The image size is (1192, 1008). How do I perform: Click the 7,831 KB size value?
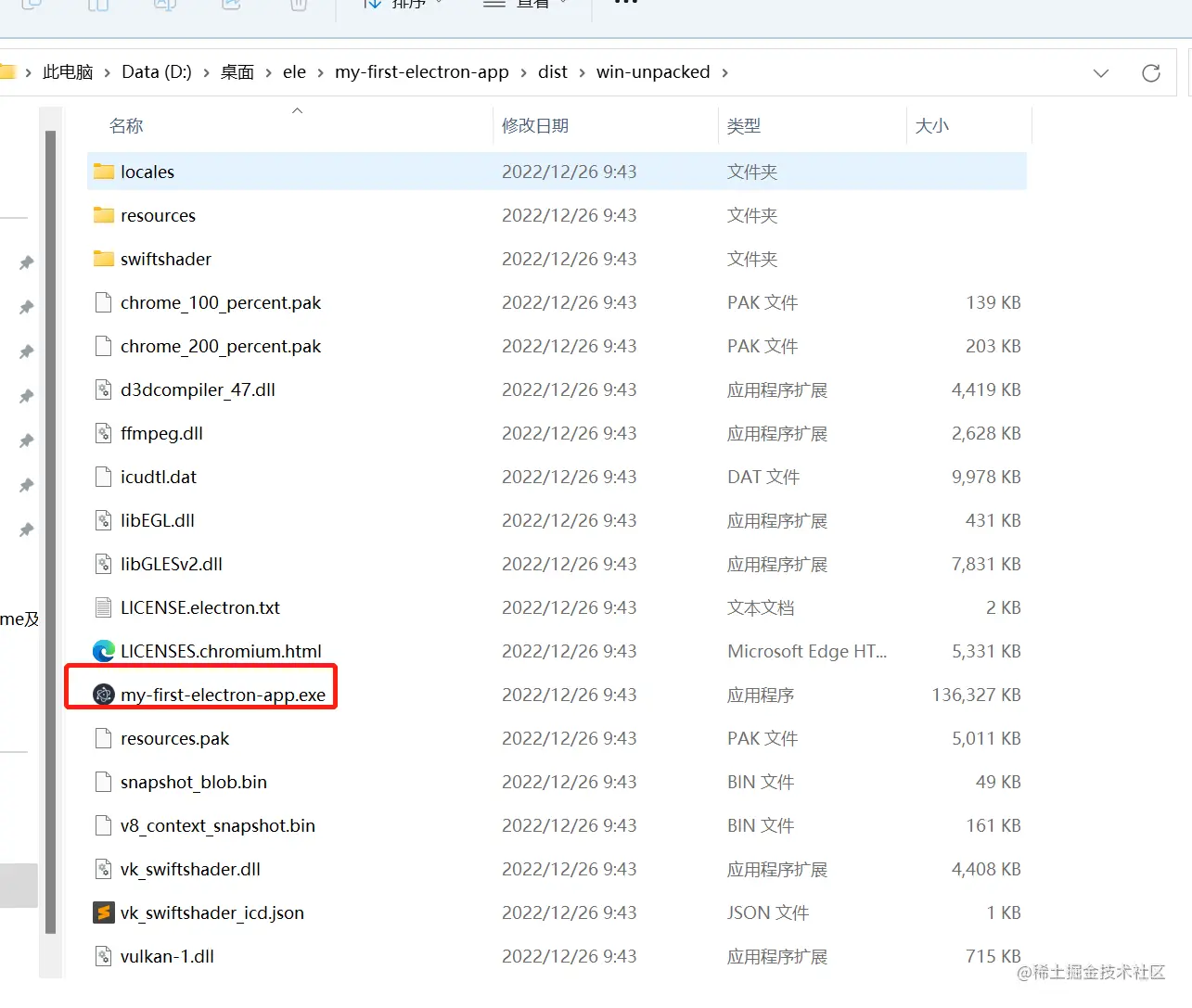pos(986,564)
